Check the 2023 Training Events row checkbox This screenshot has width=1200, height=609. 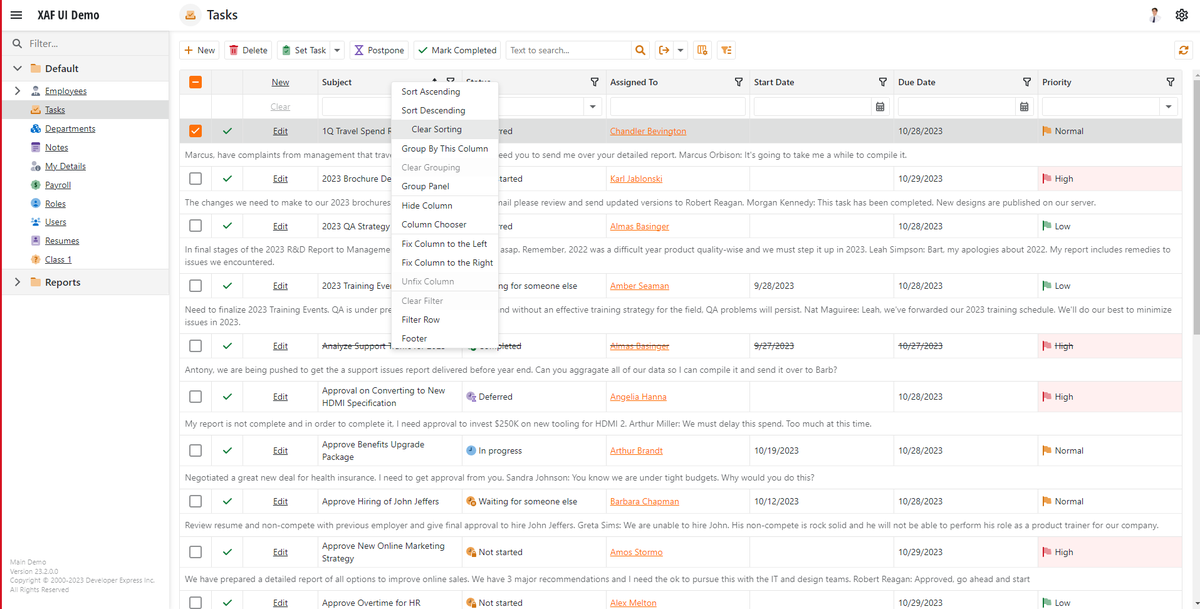pos(195,285)
